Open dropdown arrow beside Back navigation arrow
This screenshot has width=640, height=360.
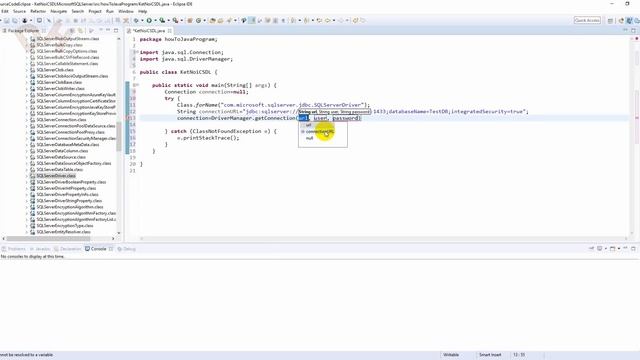coord(333,20)
